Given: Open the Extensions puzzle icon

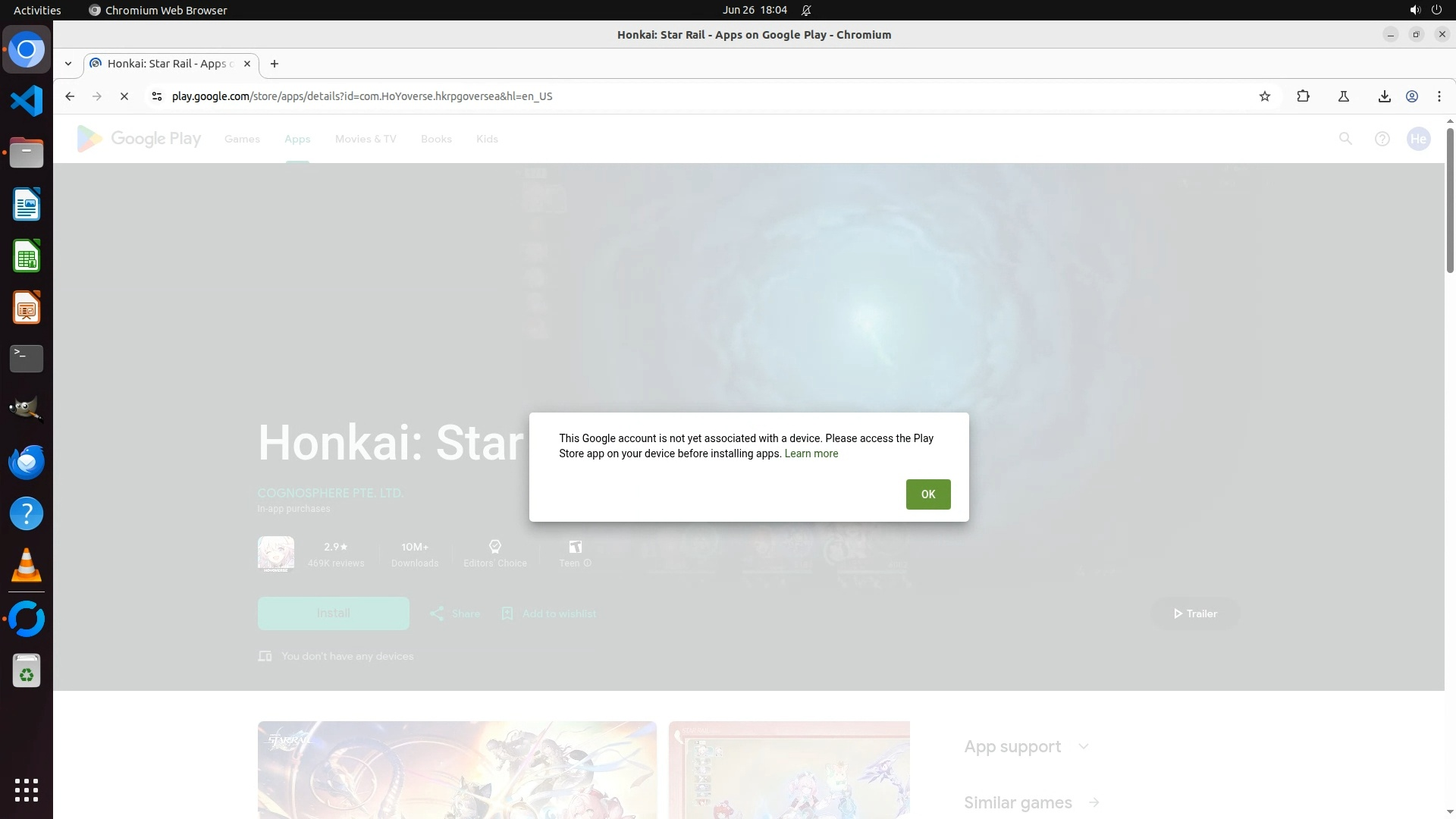Looking at the screenshot, I should pyautogui.click(x=1303, y=96).
